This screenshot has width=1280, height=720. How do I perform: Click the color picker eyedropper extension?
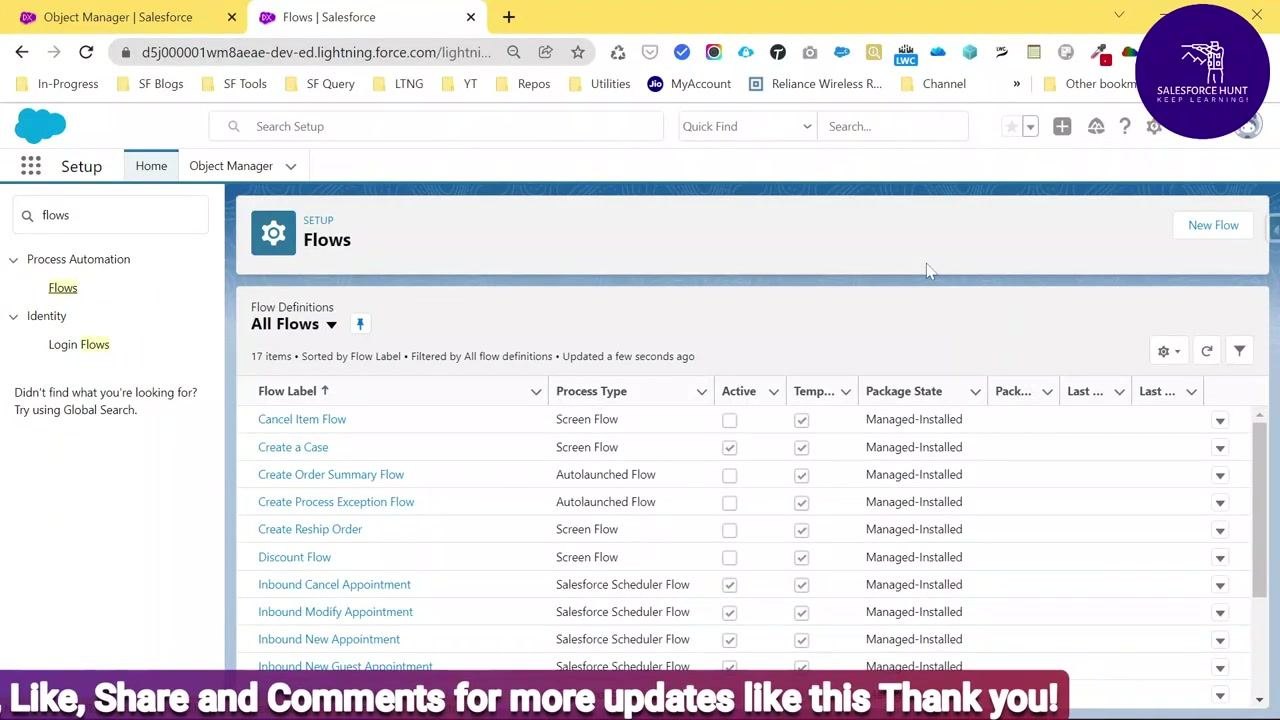1098,52
